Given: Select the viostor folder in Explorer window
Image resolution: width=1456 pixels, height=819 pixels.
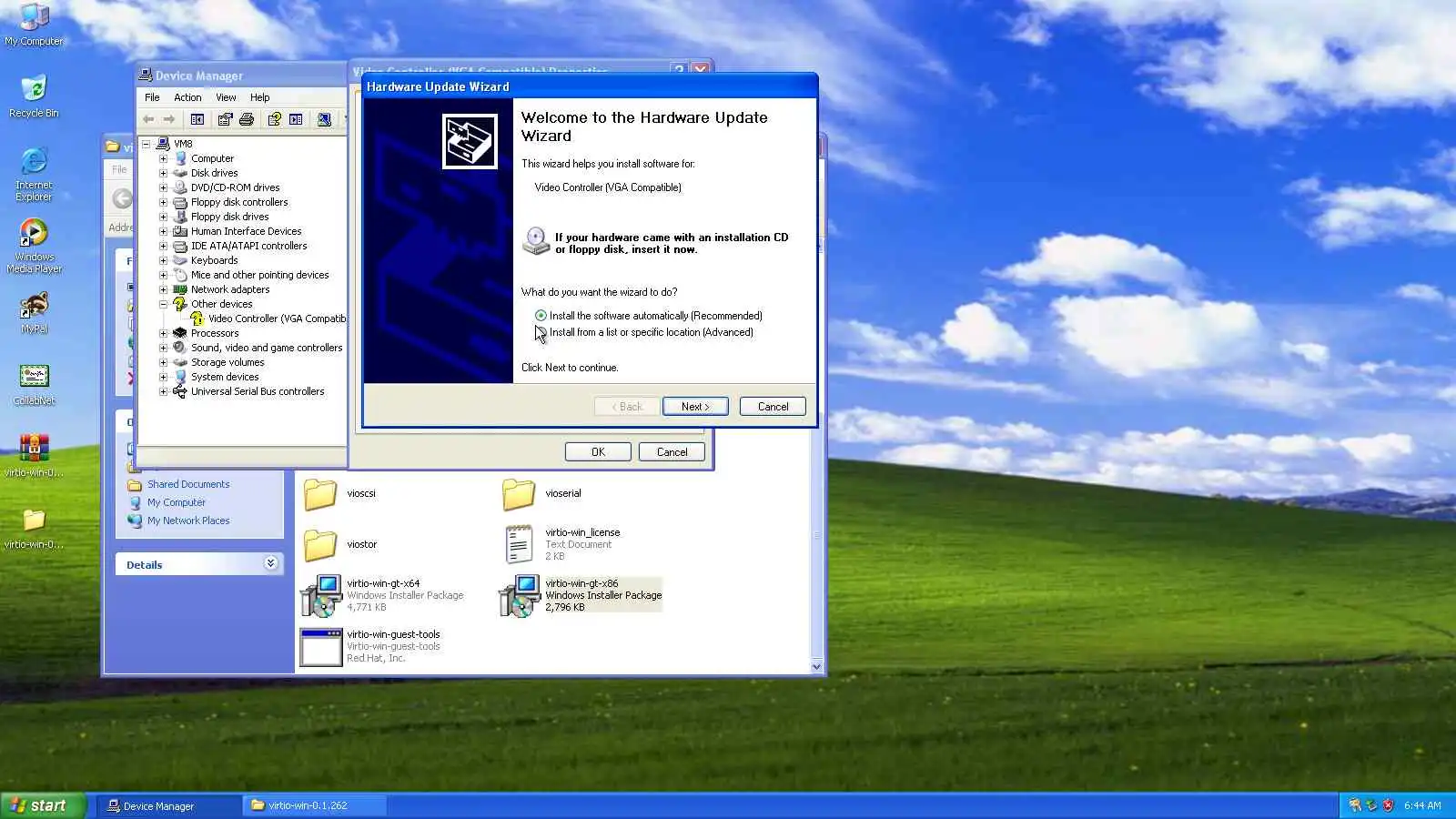Looking at the screenshot, I should 339,545.
